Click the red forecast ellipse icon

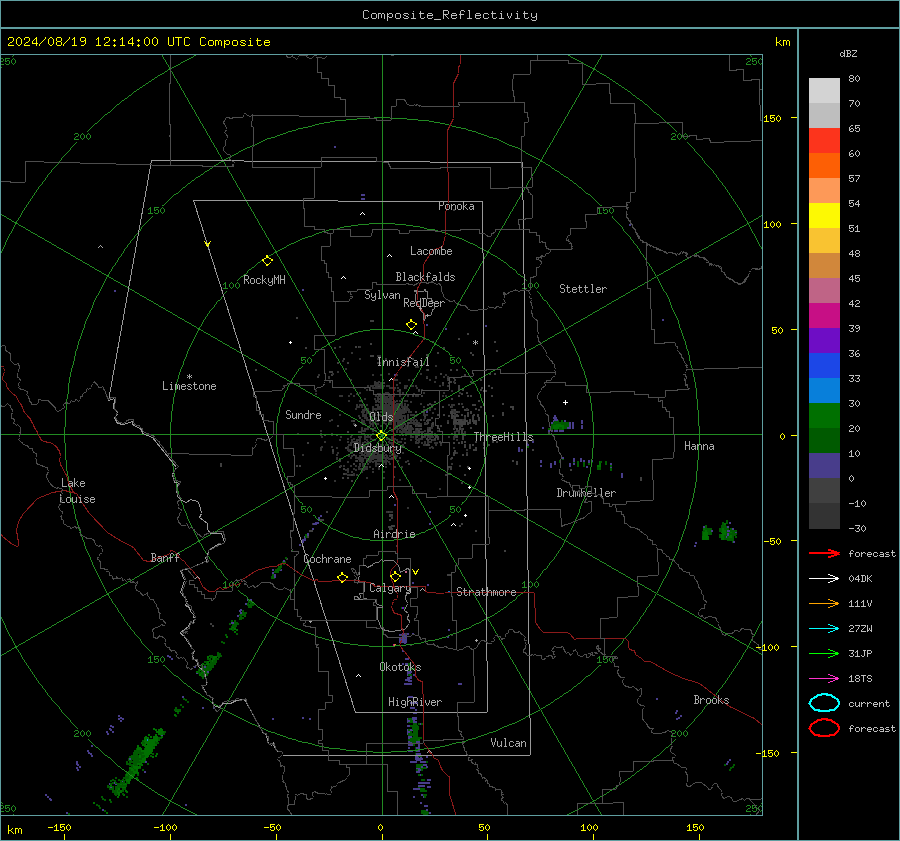coord(824,728)
